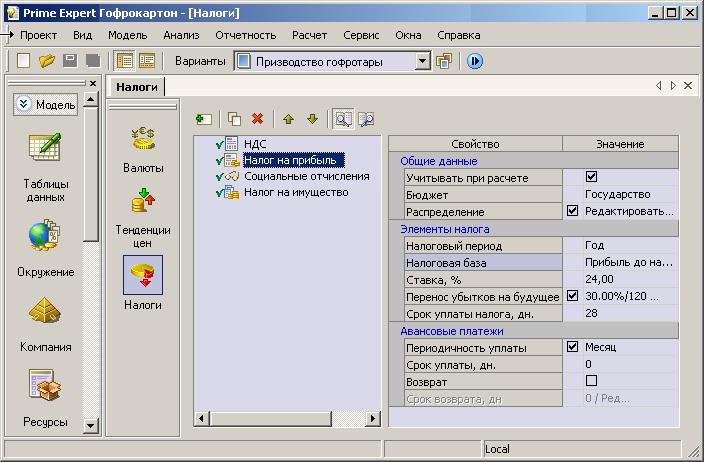Select Налог на имущество in the list
Image resolution: width=704 pixels, height=462 pixels.
(296, 192)
